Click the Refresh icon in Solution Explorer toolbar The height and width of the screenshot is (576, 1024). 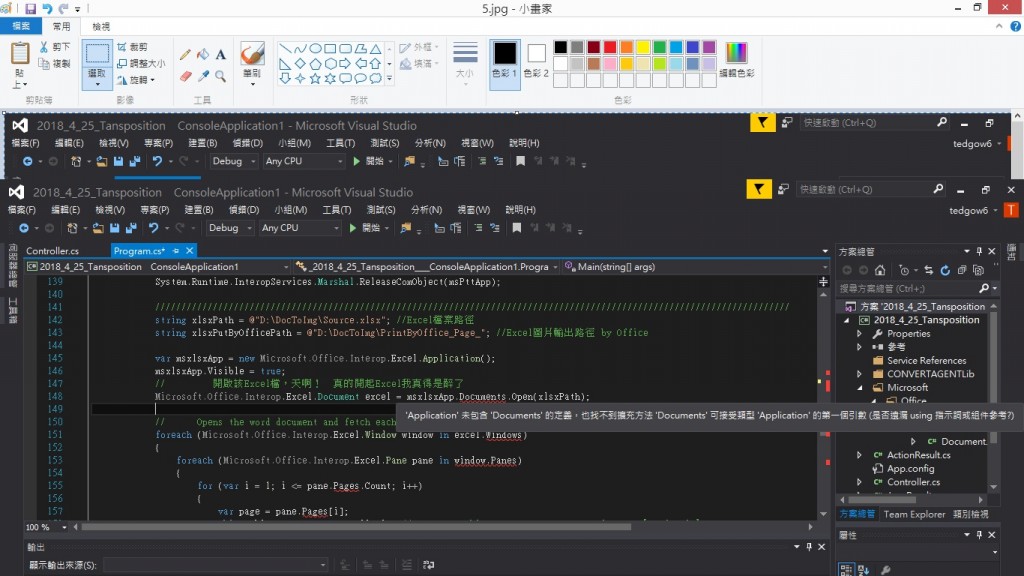click(944, 270)
